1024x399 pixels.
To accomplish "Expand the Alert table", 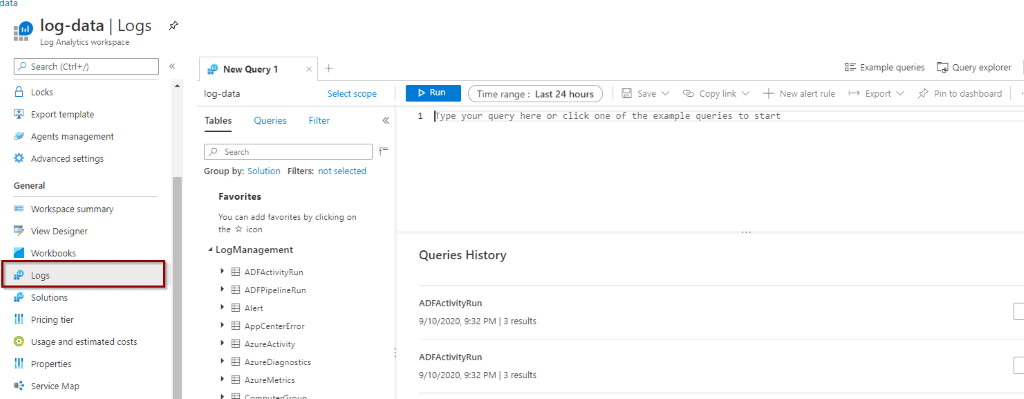I will pos(223,308).
